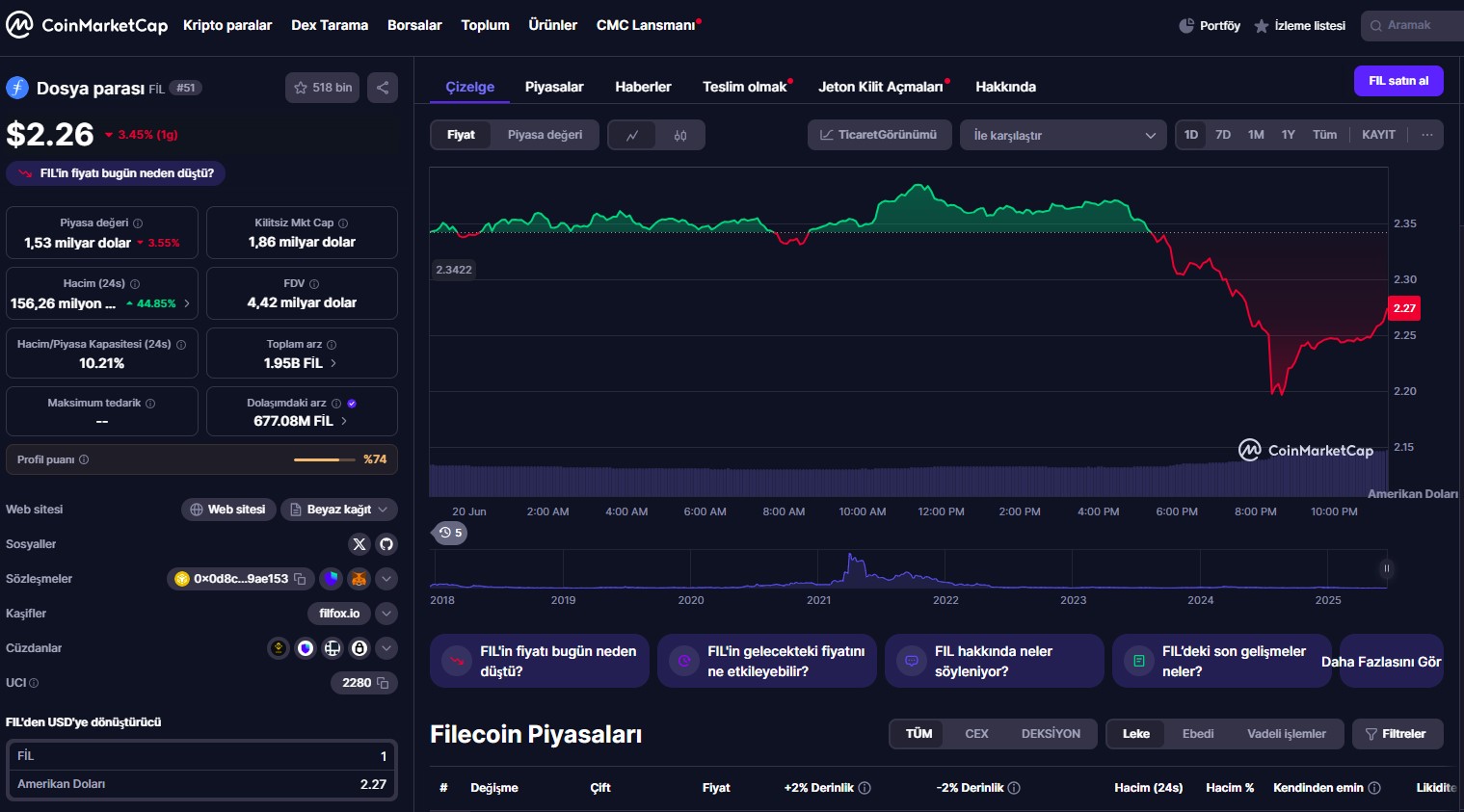The height and width of the screenshot is (812, 1464).
Task: Switch to the Haberler tab
Action: (x=643, y=87)
